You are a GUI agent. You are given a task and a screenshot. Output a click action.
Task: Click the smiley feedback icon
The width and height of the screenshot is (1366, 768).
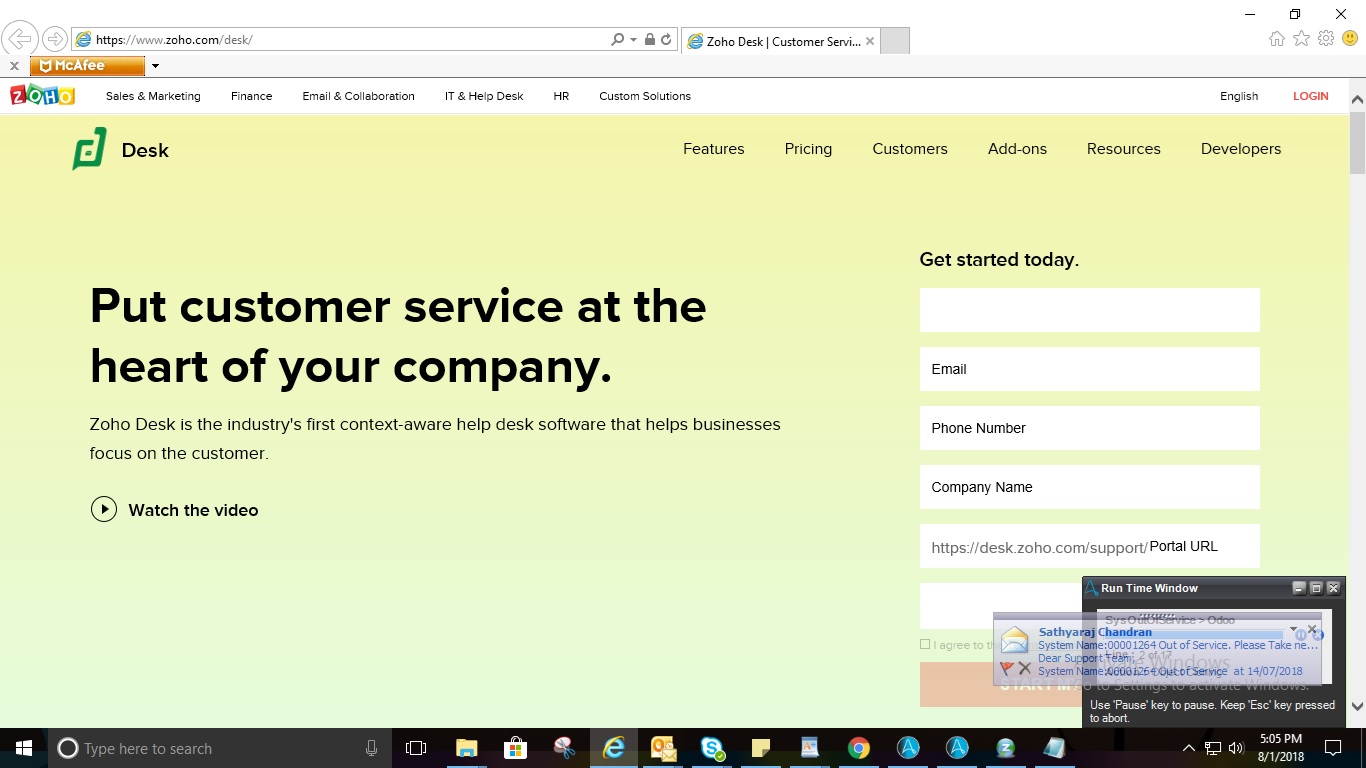(x=1350, y=39)
